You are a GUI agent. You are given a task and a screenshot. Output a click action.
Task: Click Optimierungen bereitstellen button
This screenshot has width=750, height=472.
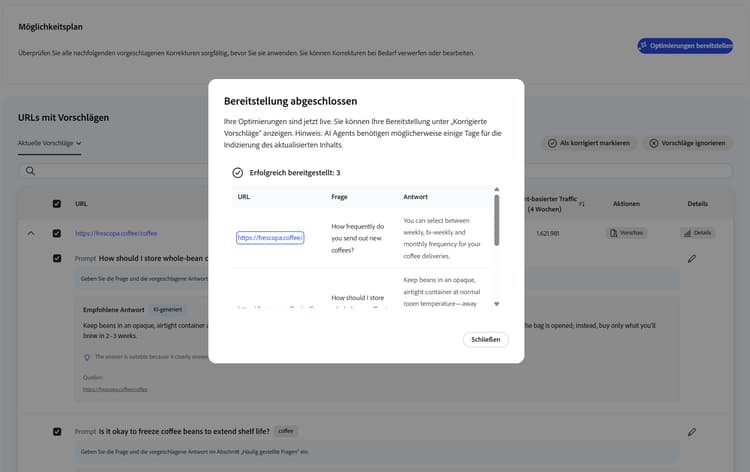pyautogui.click(x=685, y=46)
